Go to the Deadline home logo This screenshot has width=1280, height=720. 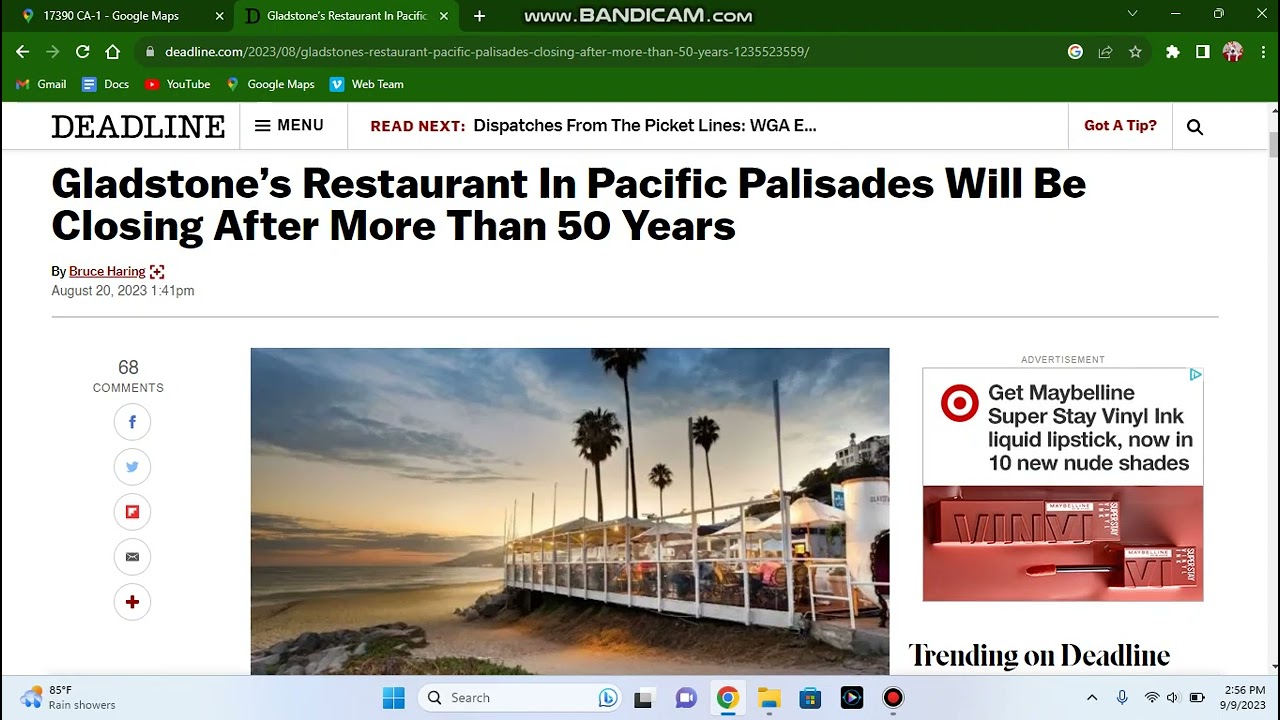click(138, 127)
